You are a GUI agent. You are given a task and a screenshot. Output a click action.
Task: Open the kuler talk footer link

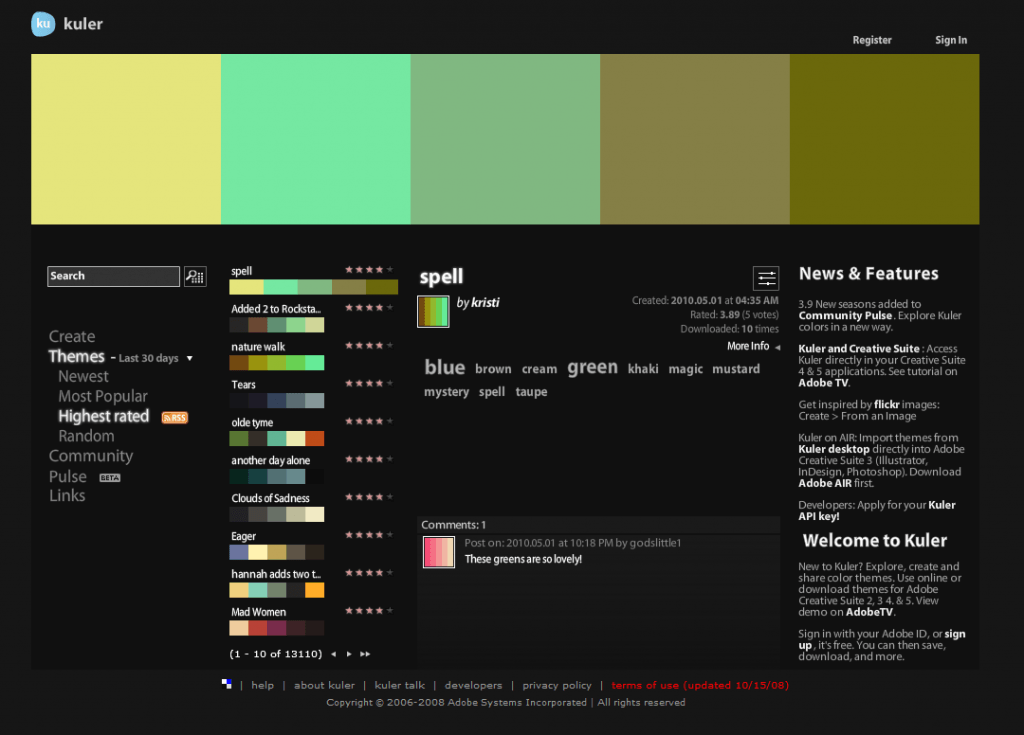point(400,685)
